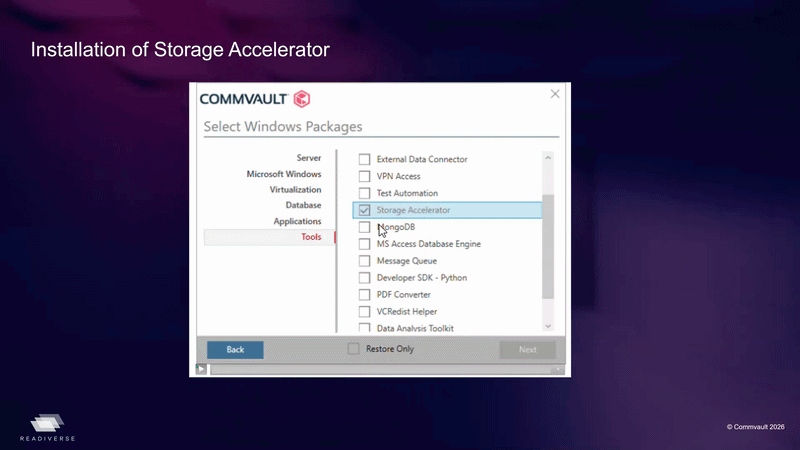Click the package list scroll up arrow
This screenshot has width=800, height=450.
[x=548, y=158]
